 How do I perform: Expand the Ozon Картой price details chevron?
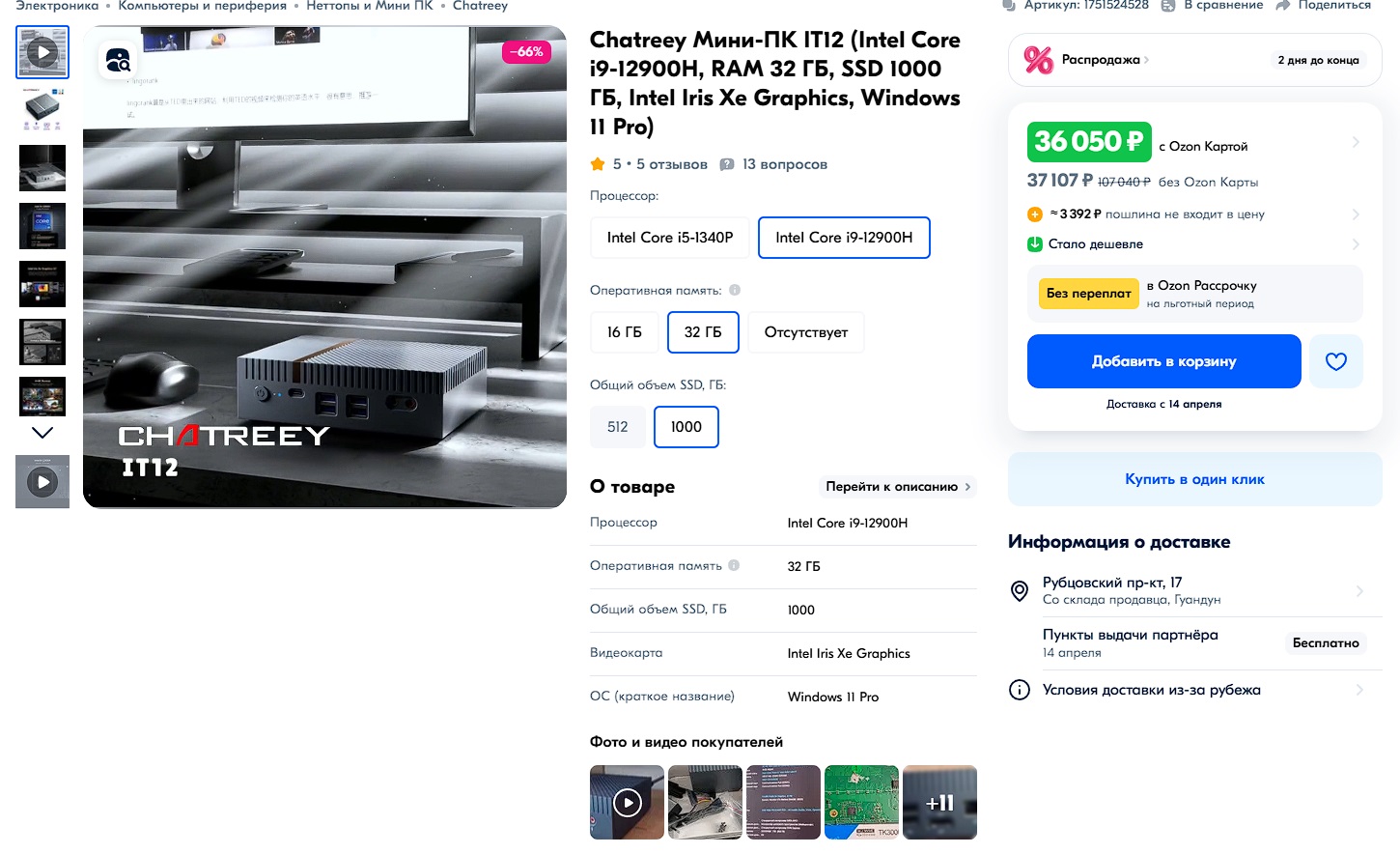coord(1356,142)
